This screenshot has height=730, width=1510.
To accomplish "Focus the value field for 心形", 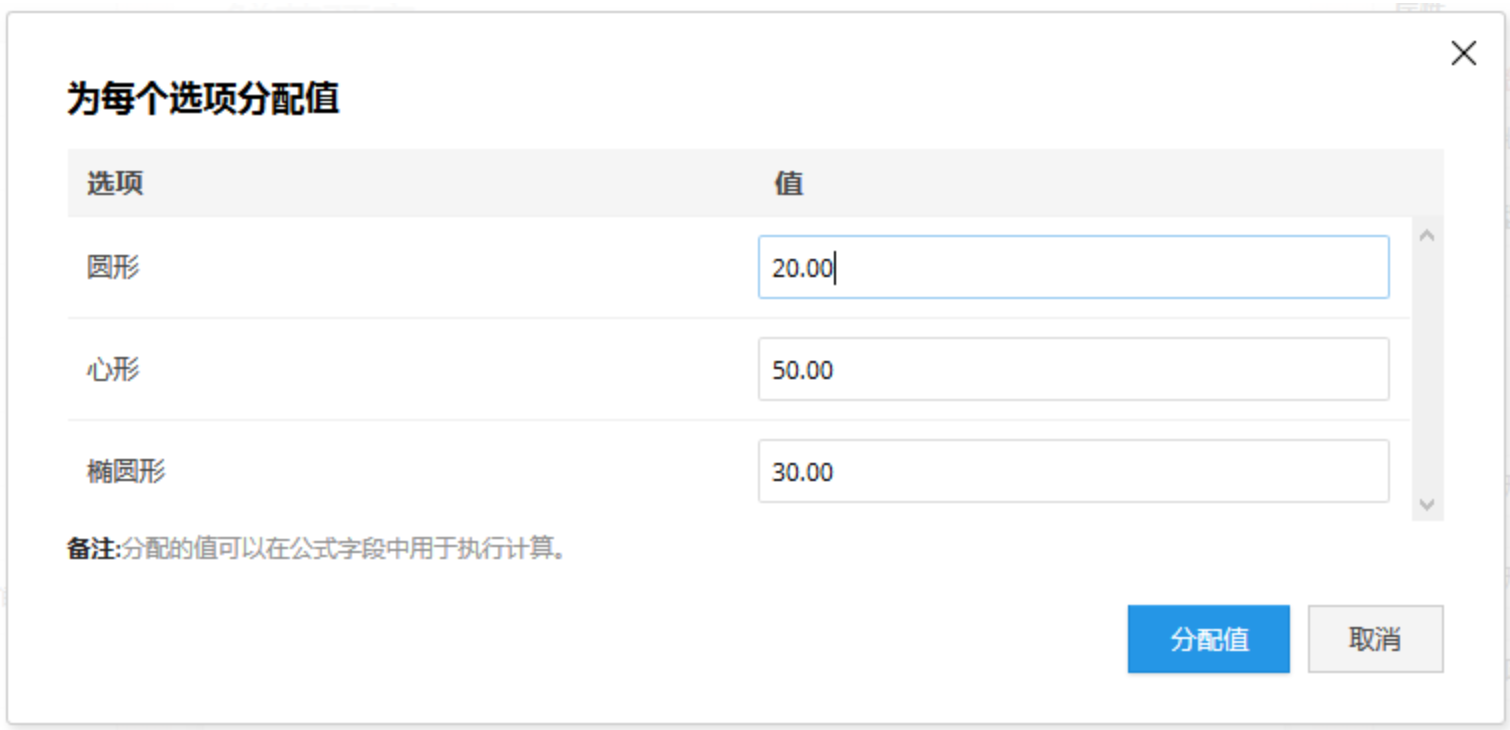I will click(x=1073, y=369).
